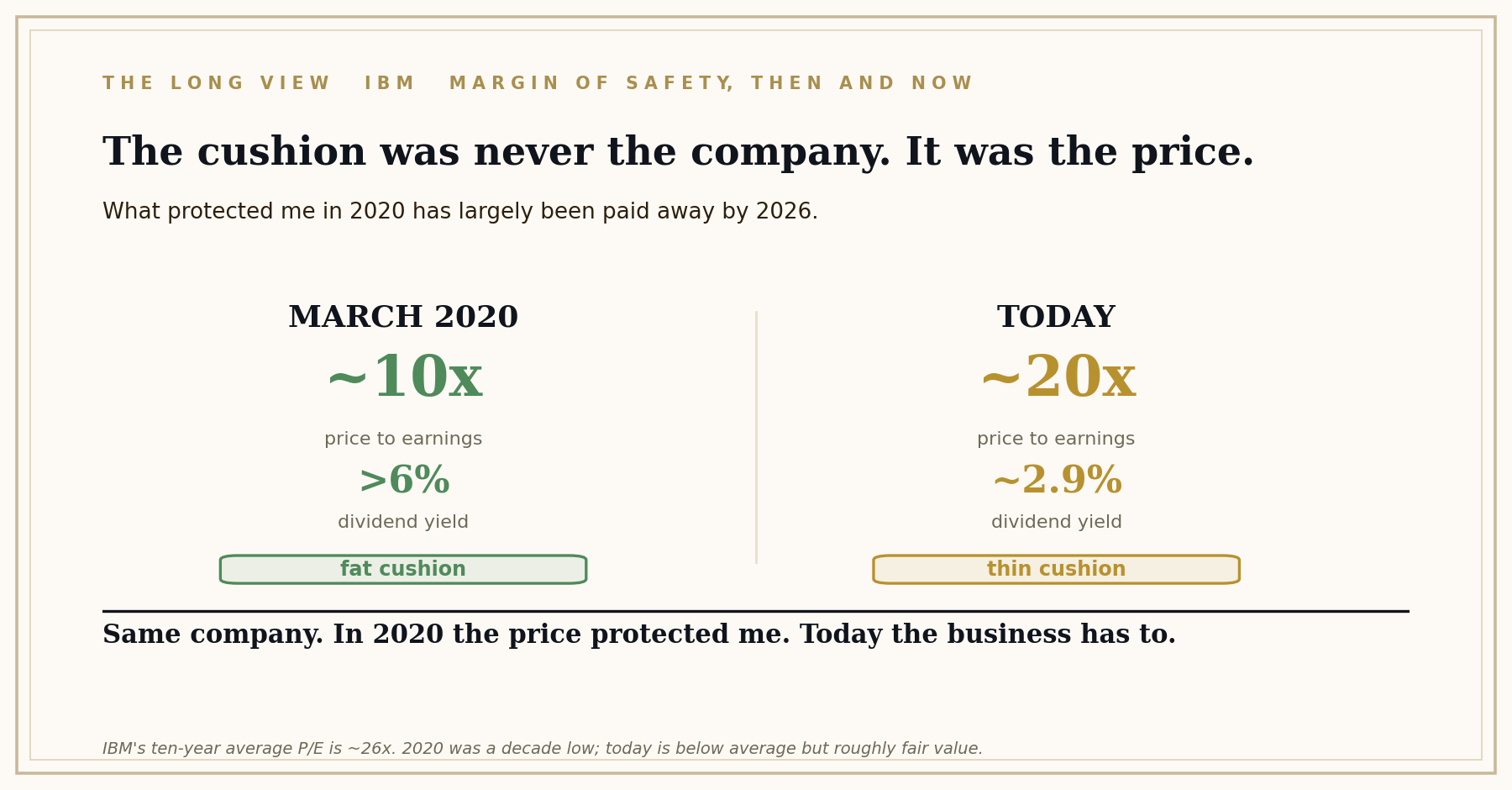Click the 'thin cushion' gold badge
This screenshot has width=1512, height=790.
[1056, 570]
